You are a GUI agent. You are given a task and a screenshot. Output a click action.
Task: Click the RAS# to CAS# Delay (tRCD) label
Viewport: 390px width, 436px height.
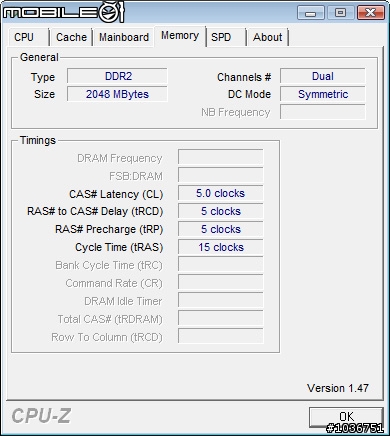tap(95, 212)
